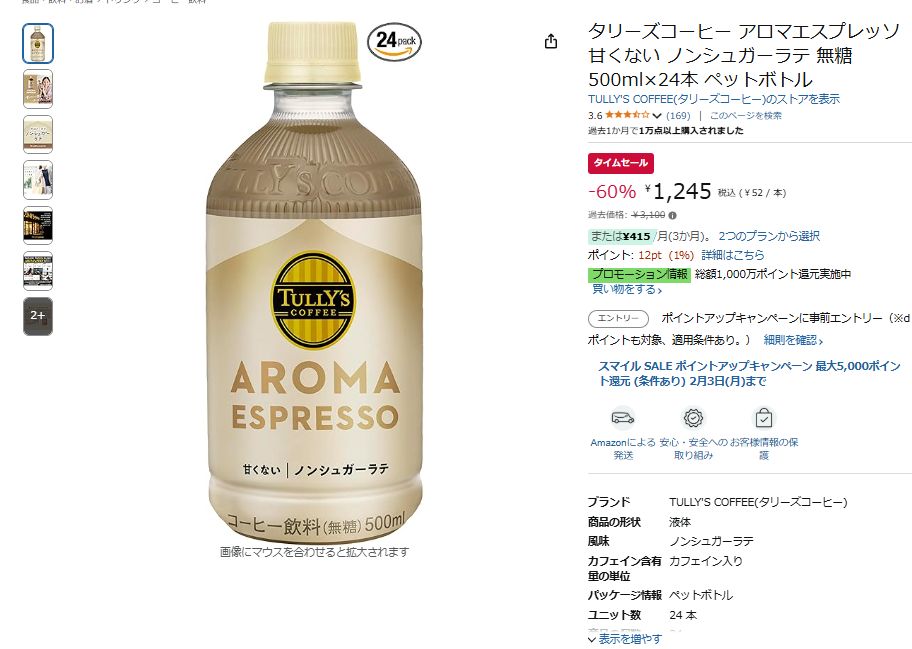912x649 pixels.
Task: Select the third thumbnail with label closeup
Action: point(38,134)
